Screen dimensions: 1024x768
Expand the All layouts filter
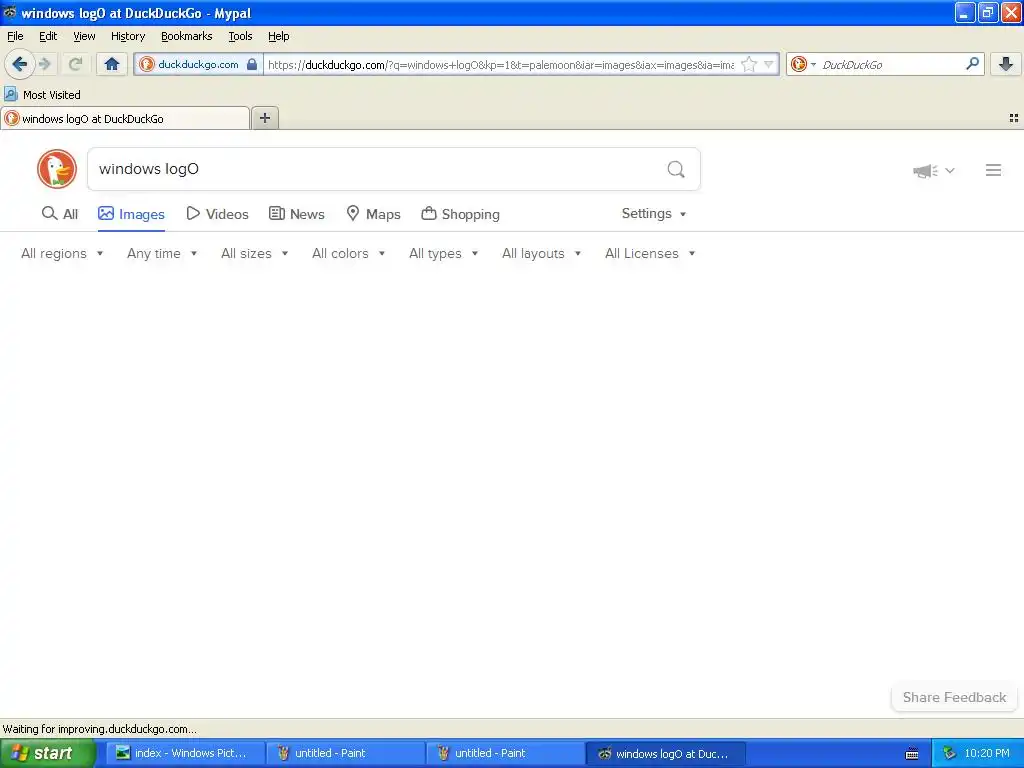[x=541, y=253]
